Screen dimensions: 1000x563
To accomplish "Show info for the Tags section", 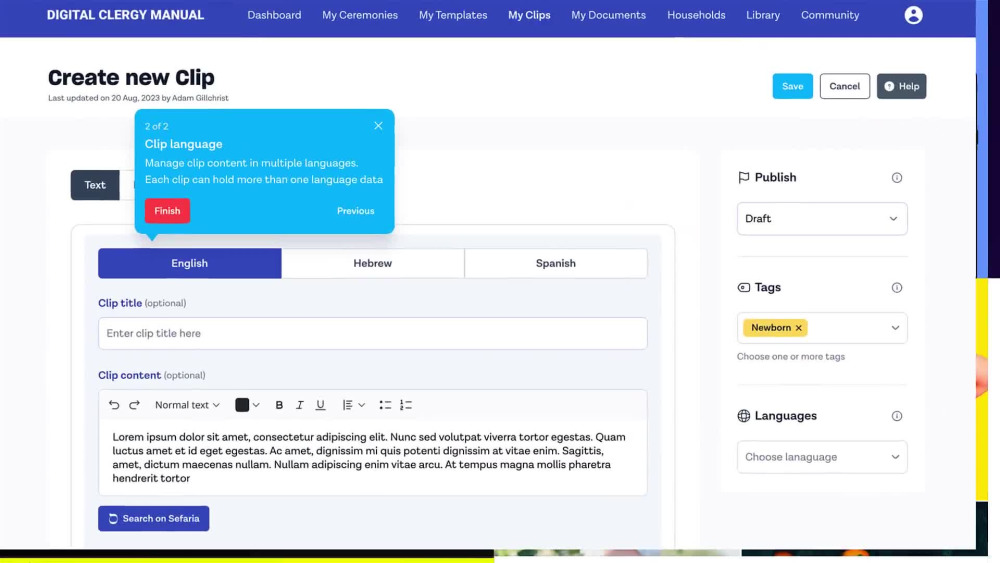I will (x=897, y=288).
